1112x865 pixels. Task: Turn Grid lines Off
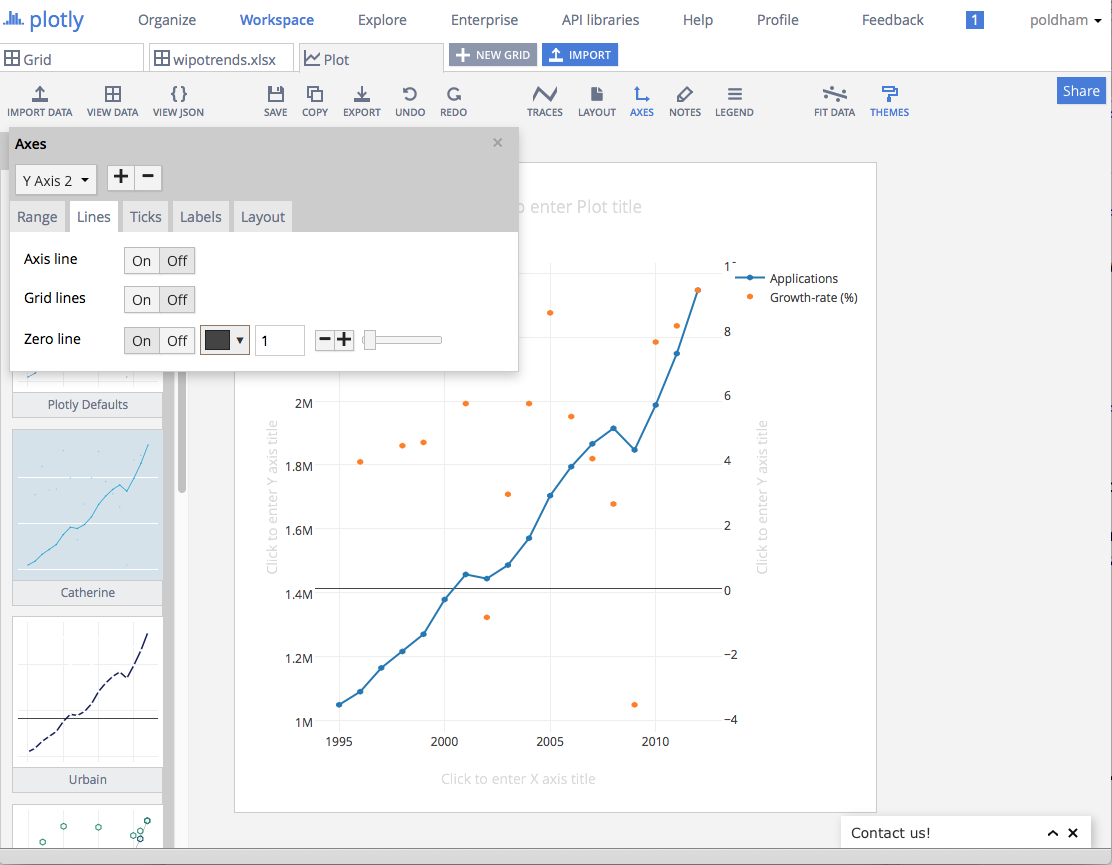click(177, 300)
